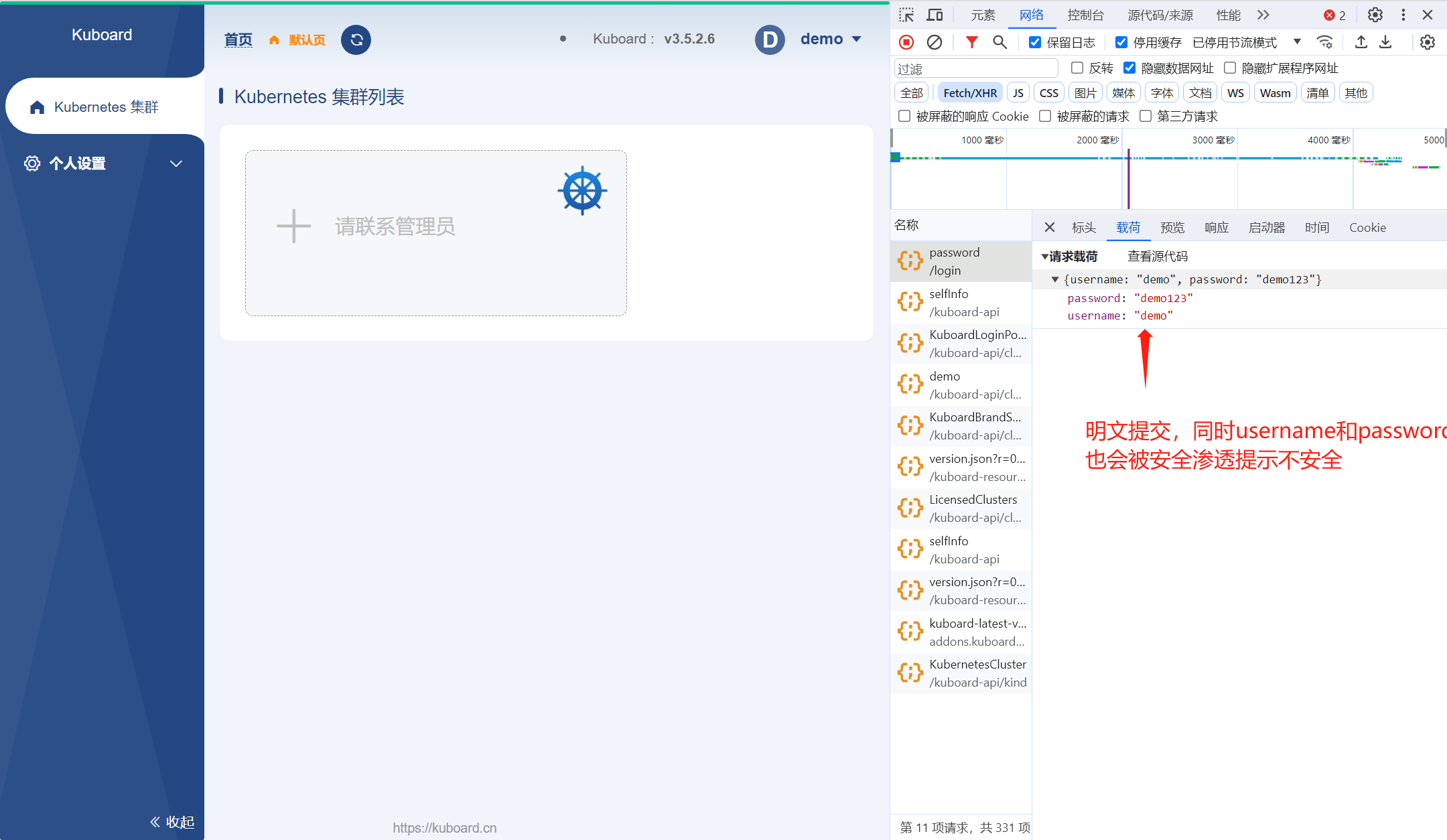
Task: Enable the 反转 filter checkbox
Action: (1077, 68)
